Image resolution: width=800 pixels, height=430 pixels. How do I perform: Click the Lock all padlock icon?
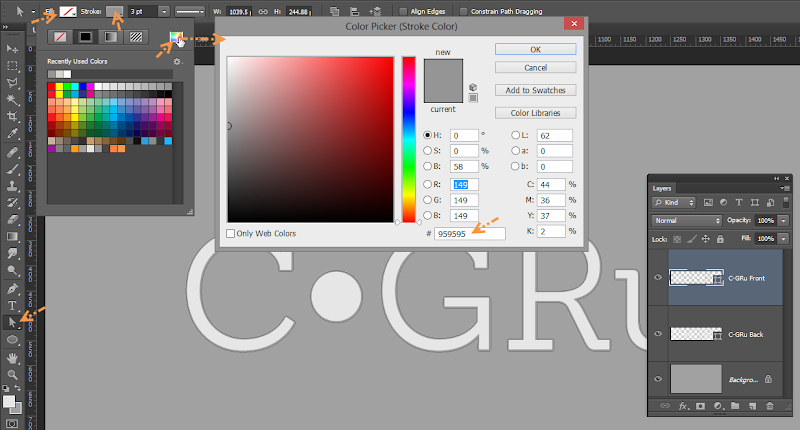720,239
